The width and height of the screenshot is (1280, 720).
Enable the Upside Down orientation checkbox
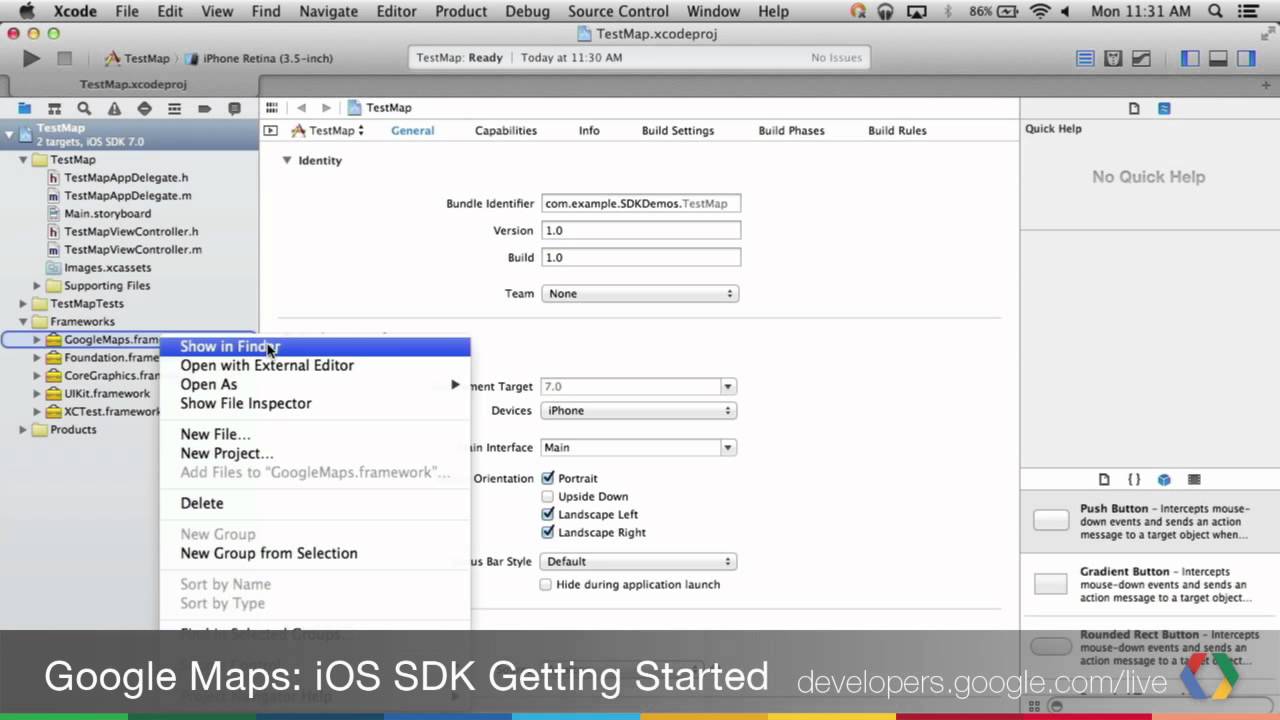coord(547,496)
